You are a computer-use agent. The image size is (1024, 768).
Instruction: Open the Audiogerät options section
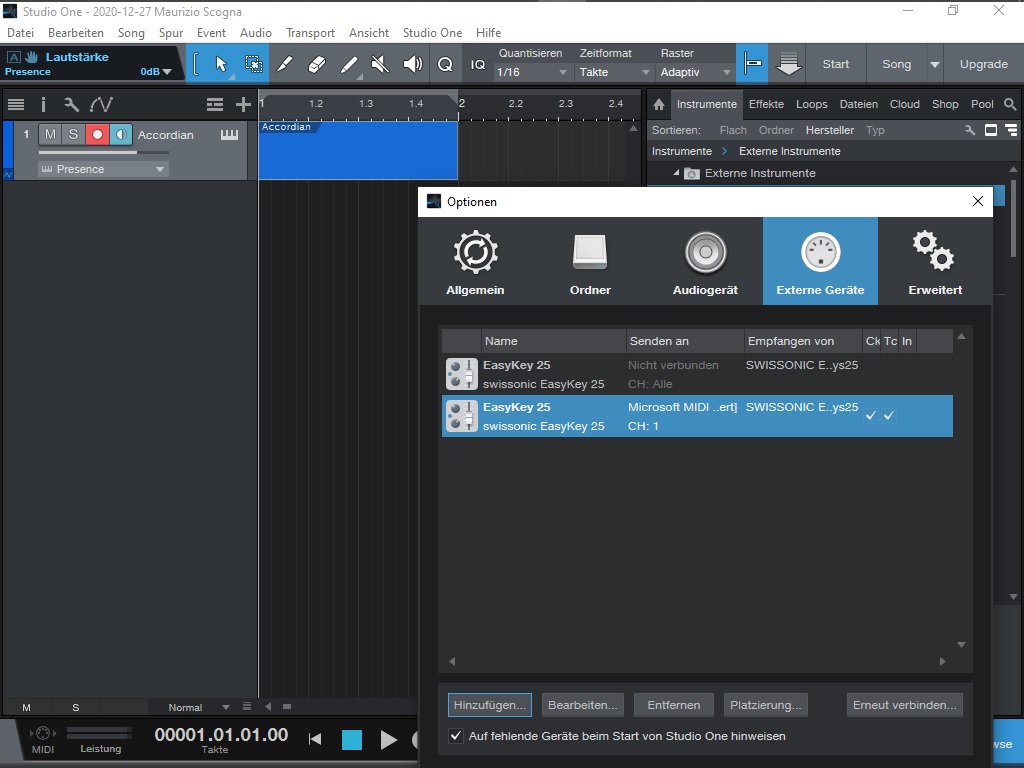click(x=705, y=261)
